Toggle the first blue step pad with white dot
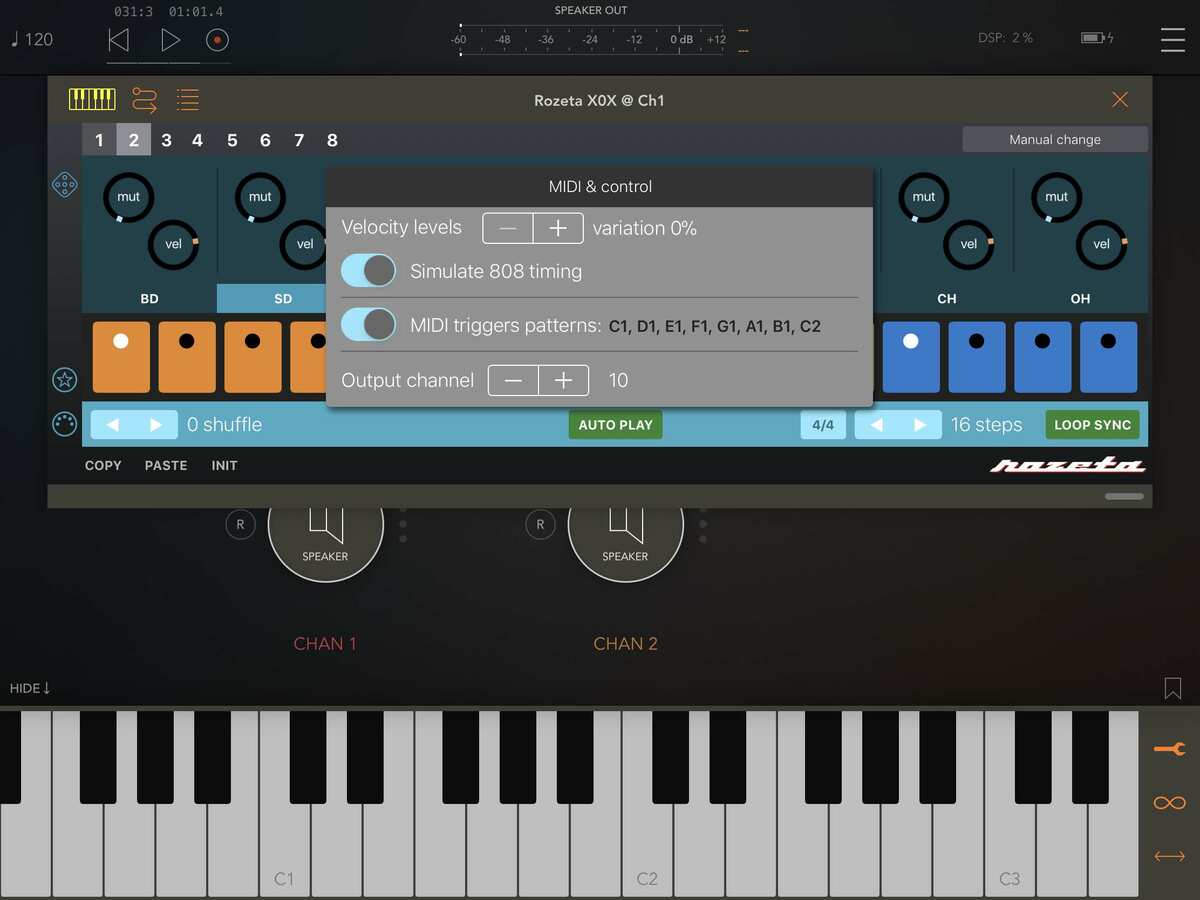 coord(911,357)
